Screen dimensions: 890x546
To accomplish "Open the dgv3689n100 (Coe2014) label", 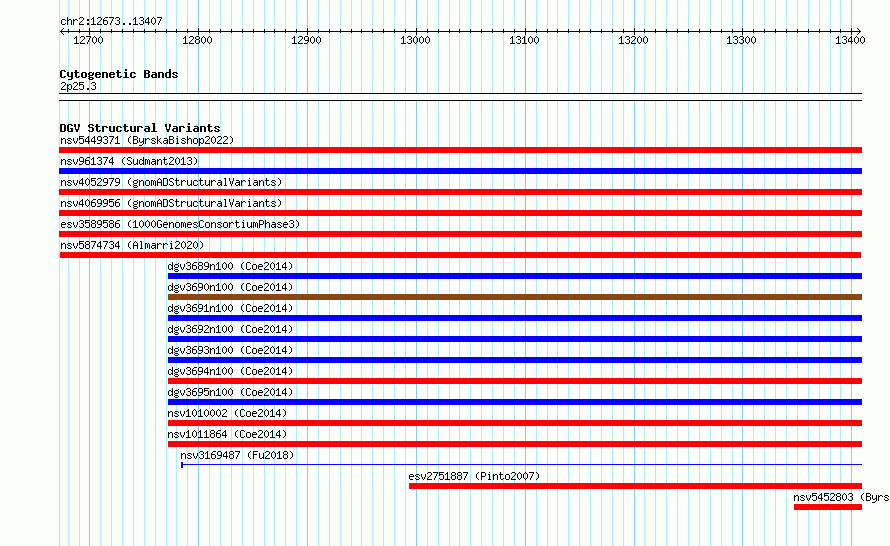I will 230,266.
